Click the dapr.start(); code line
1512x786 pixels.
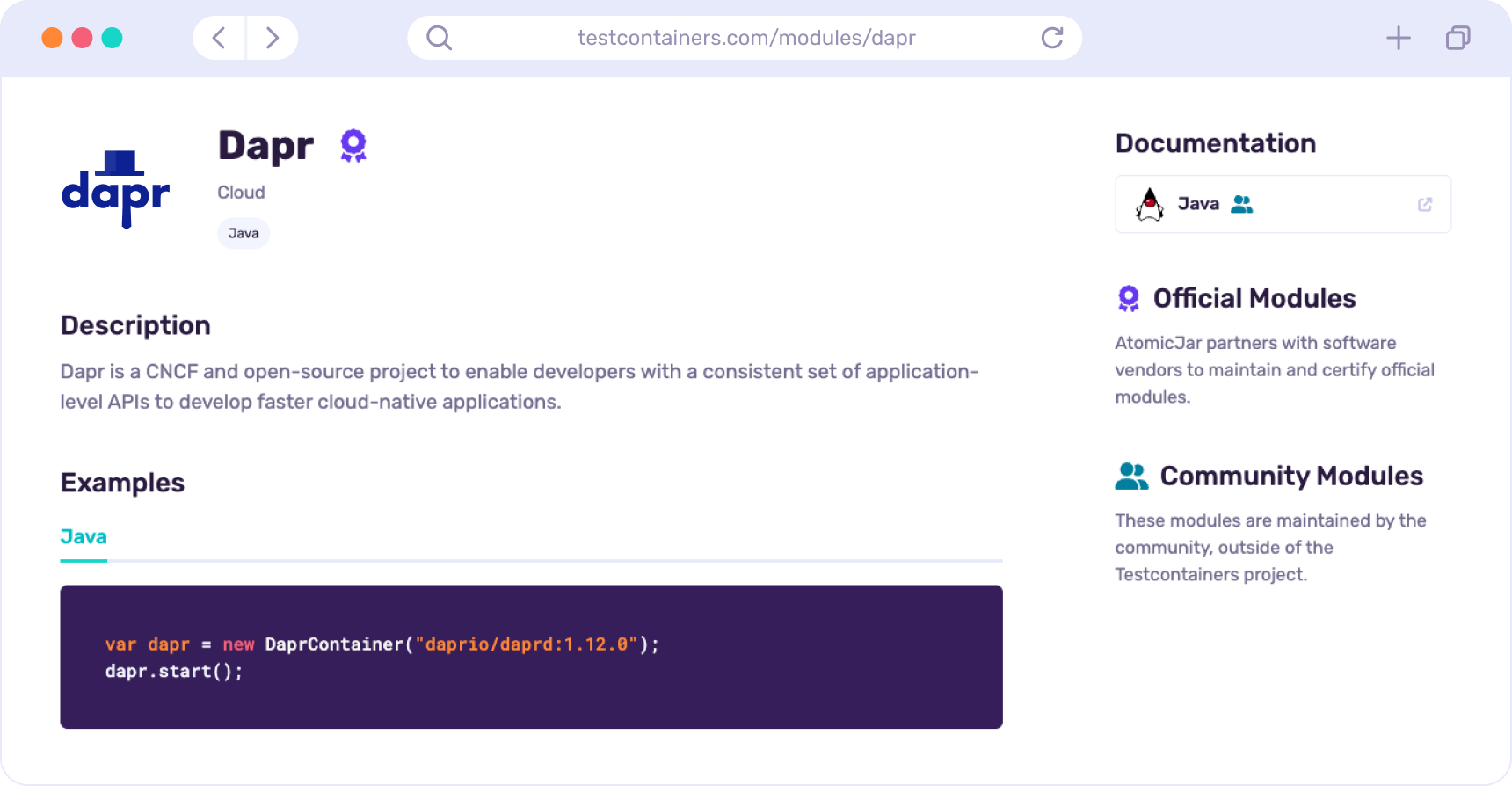tap(174, 672)
